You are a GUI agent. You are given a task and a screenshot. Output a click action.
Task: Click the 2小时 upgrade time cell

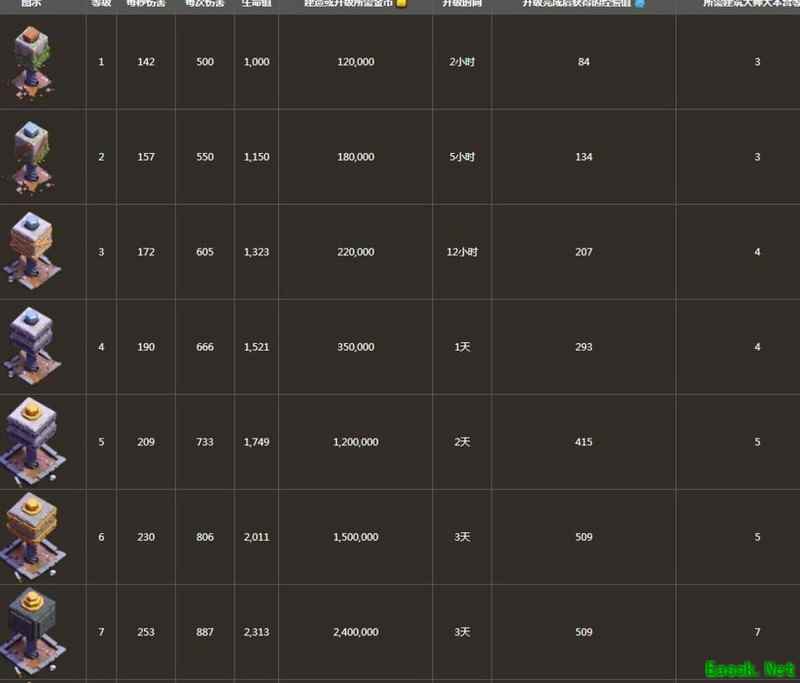[x=462, y=62]
